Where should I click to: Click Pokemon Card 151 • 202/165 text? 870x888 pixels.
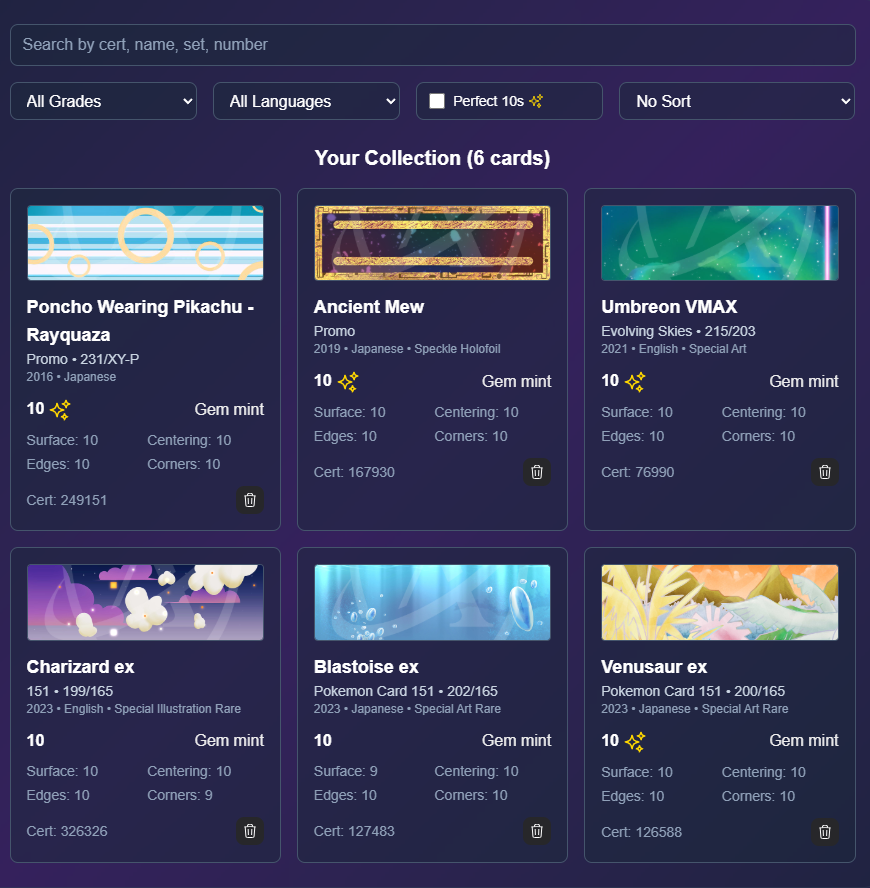click(406, 691)
